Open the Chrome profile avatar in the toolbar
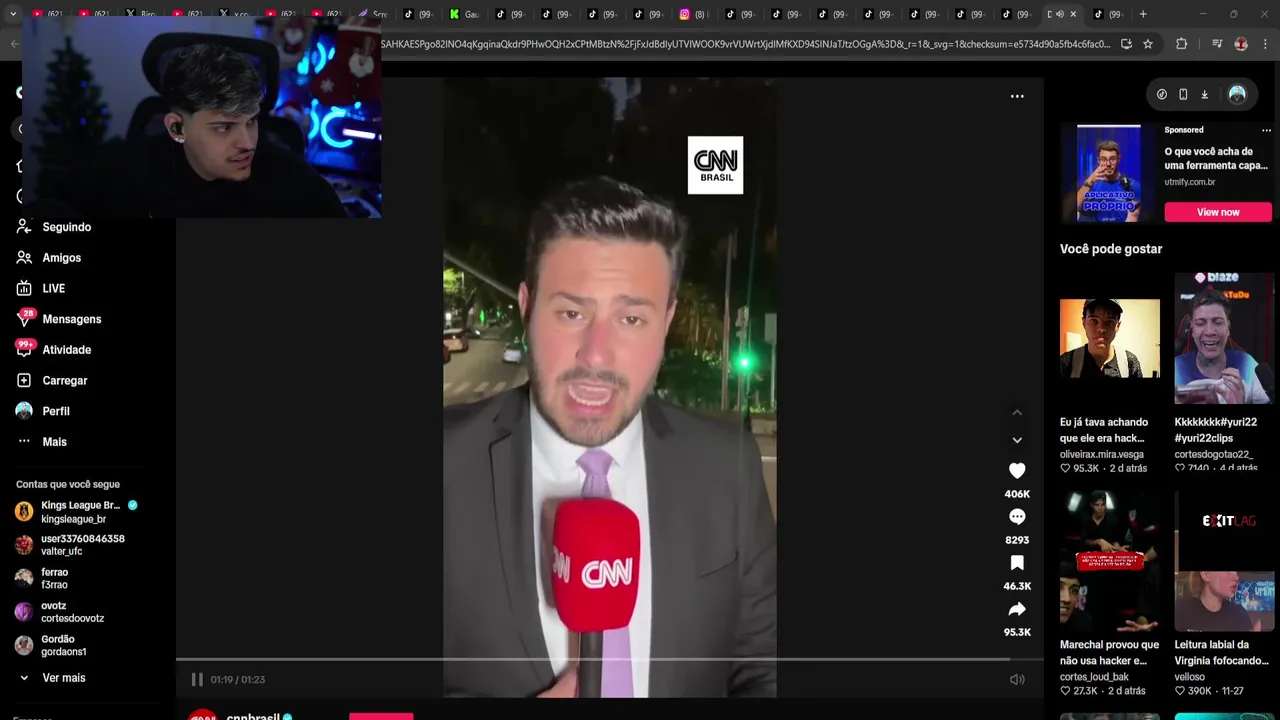The width and height of the screenshot is (1280, 720). pyautogui.click(x=1241, y=44)
